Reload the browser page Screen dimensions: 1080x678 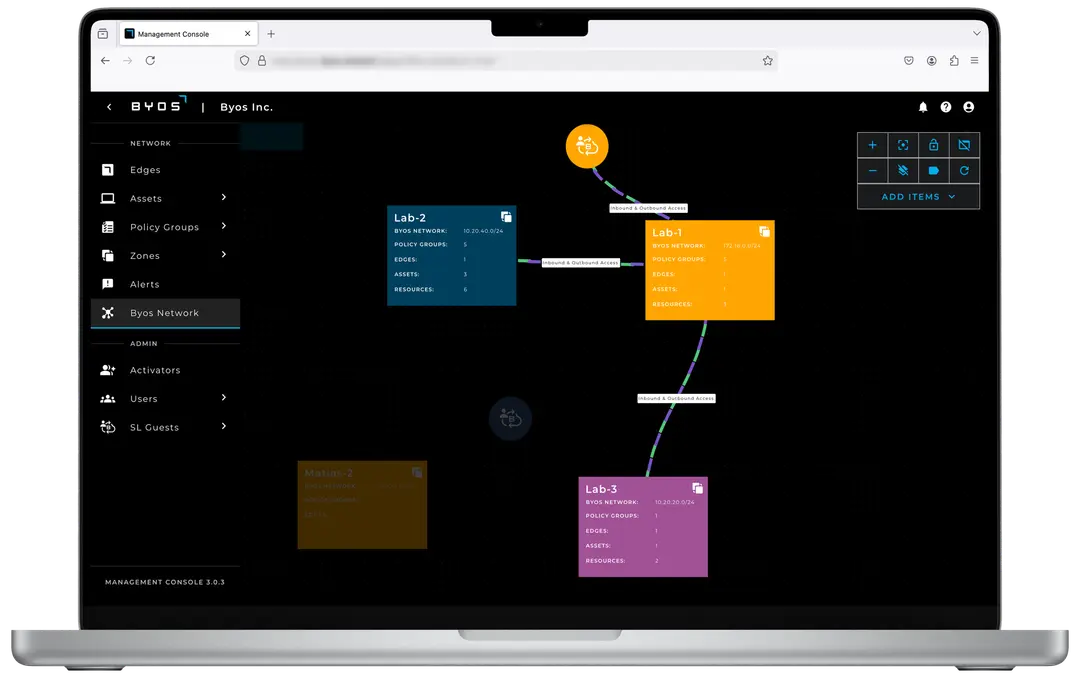tap(150, 61)
